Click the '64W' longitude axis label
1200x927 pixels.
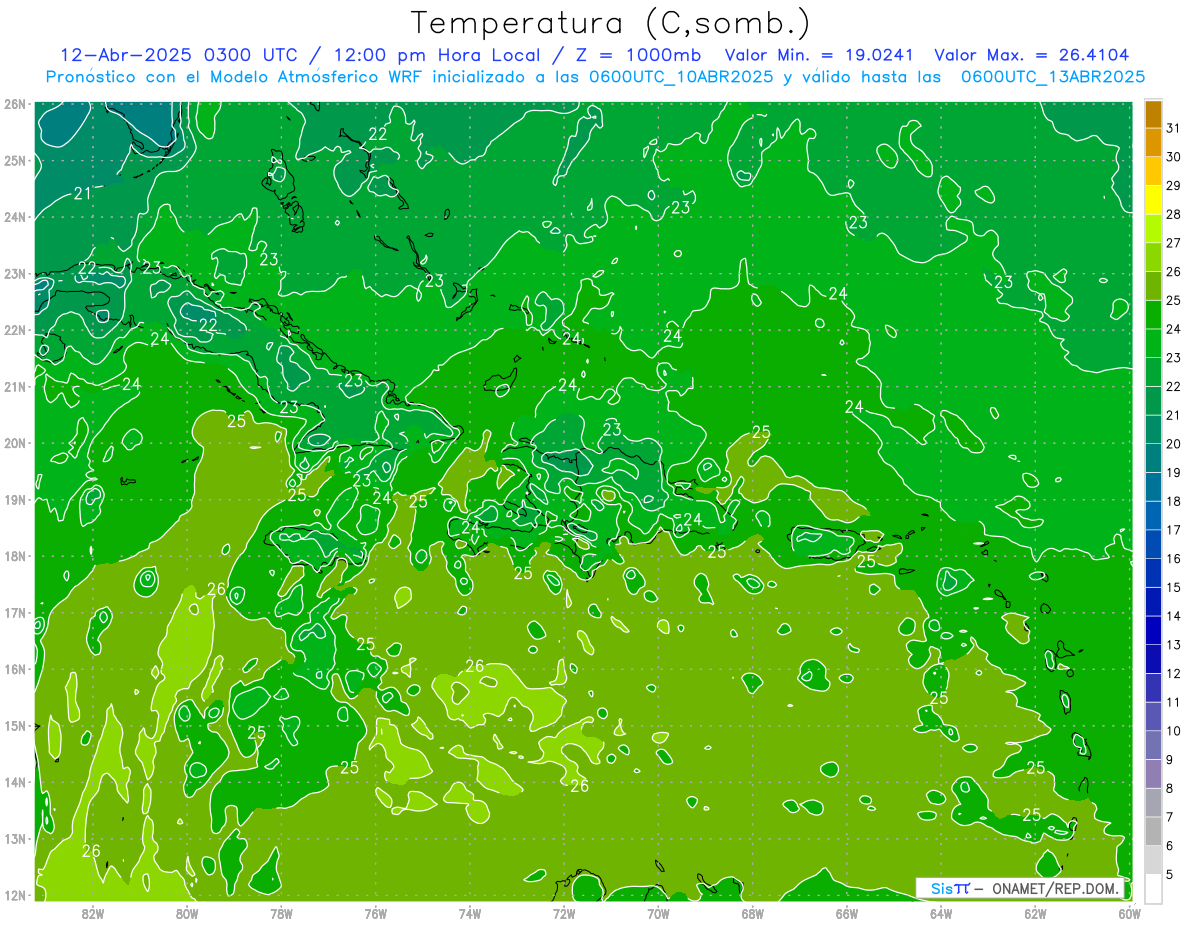point(940,914)
